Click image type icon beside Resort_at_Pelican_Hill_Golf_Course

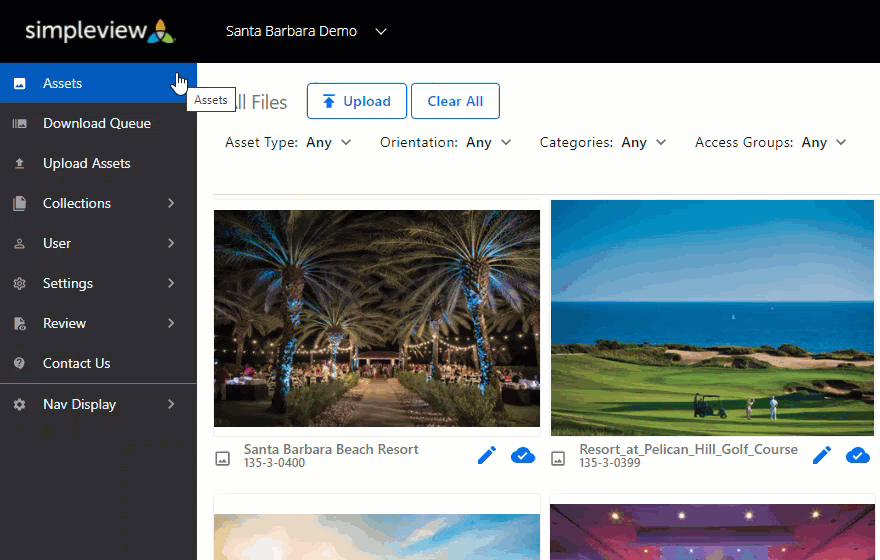(558, 458)
